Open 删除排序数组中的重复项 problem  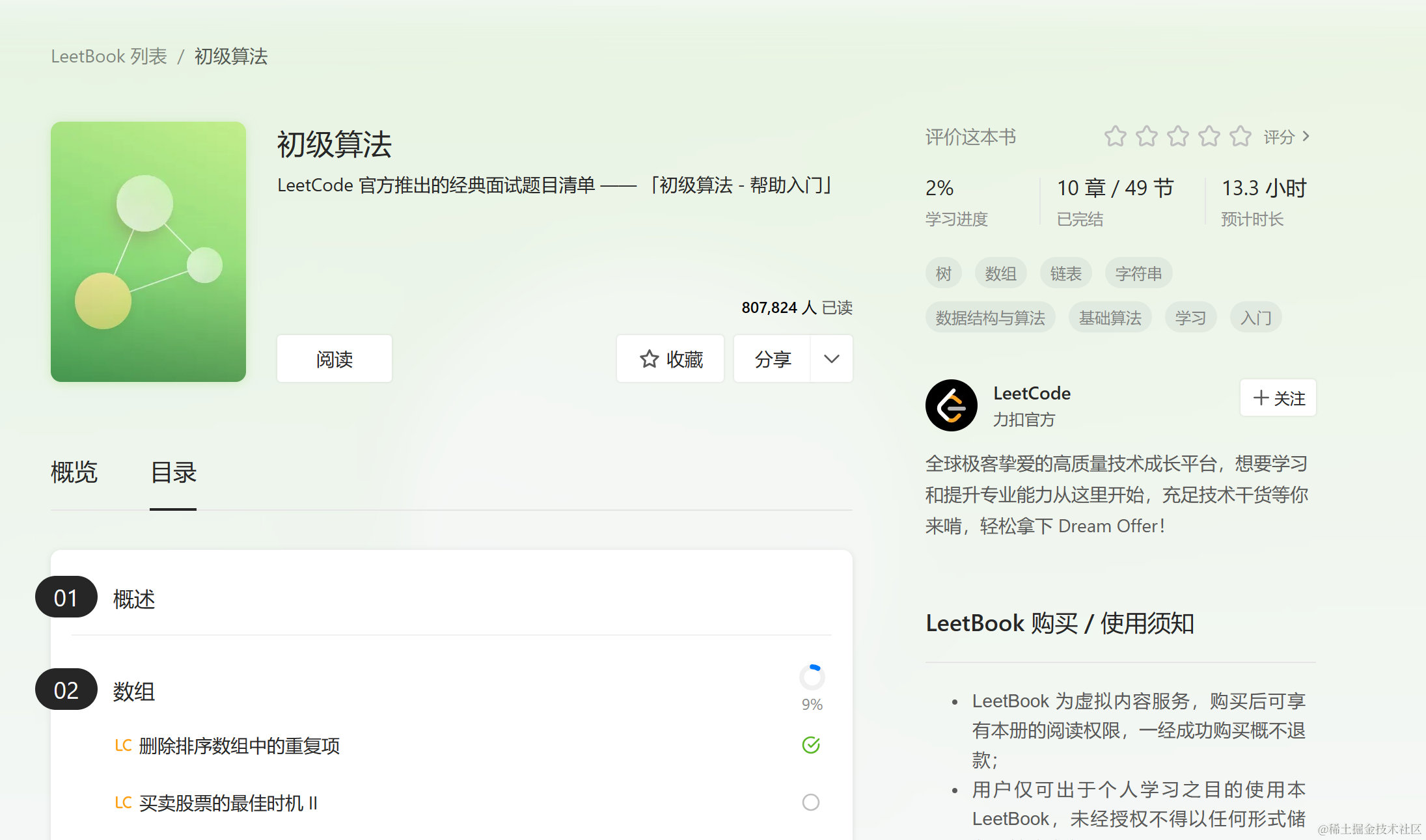point(240,746)
